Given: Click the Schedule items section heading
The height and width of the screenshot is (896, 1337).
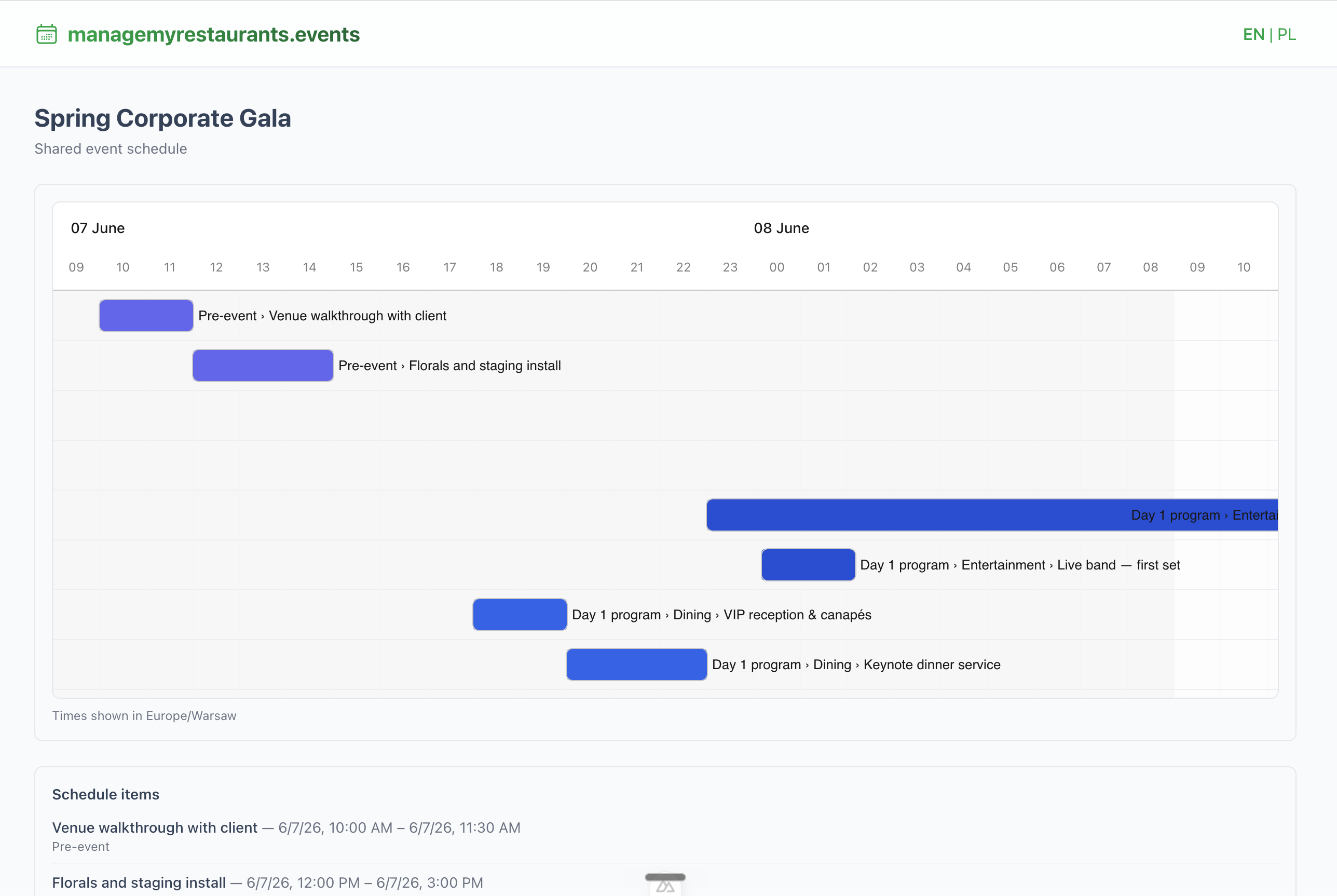Looking at the screenshot, I should pos(106,794).
